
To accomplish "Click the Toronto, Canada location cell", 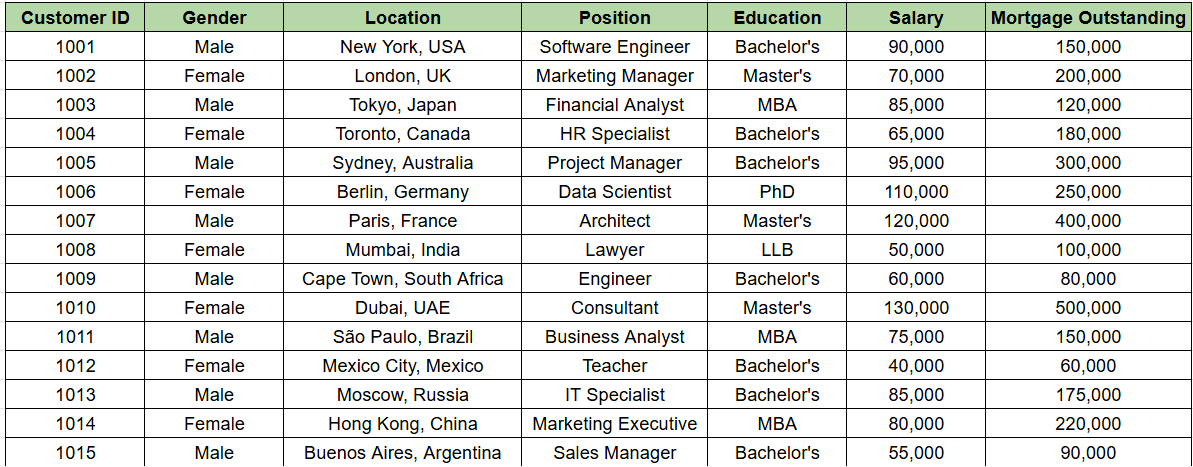I will tap(402, 134).
